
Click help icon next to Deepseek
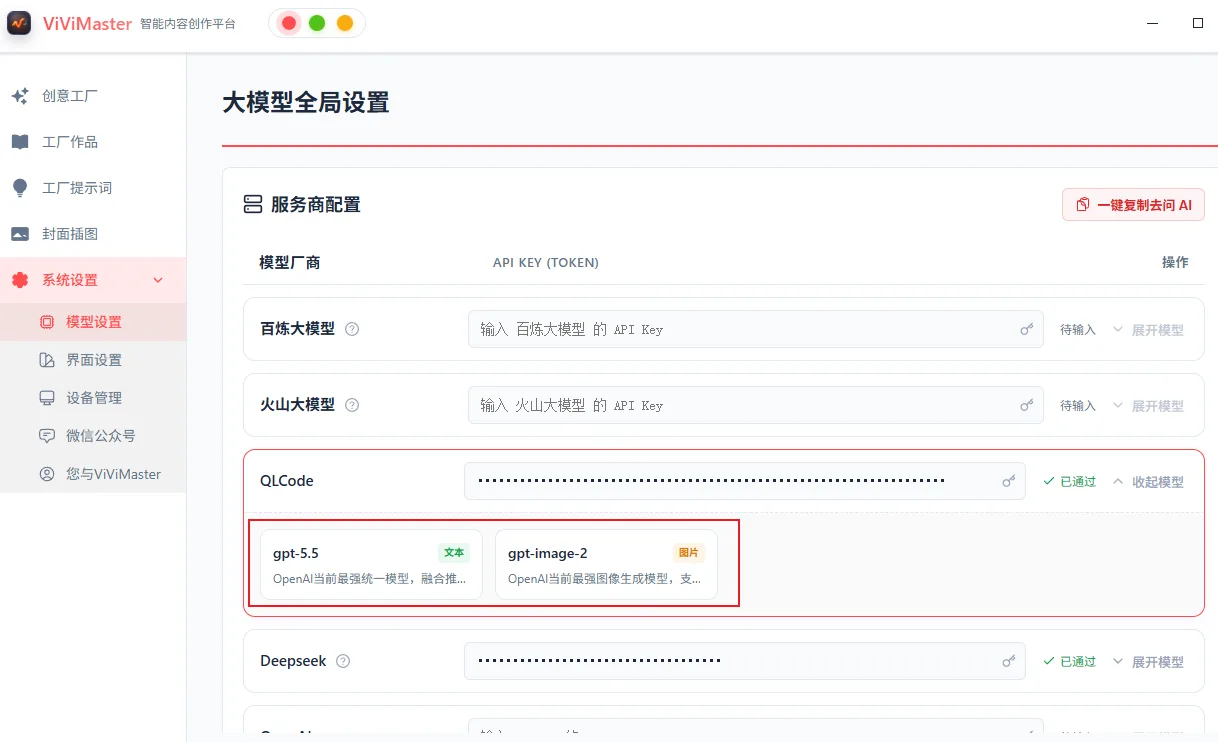[344, 661]
